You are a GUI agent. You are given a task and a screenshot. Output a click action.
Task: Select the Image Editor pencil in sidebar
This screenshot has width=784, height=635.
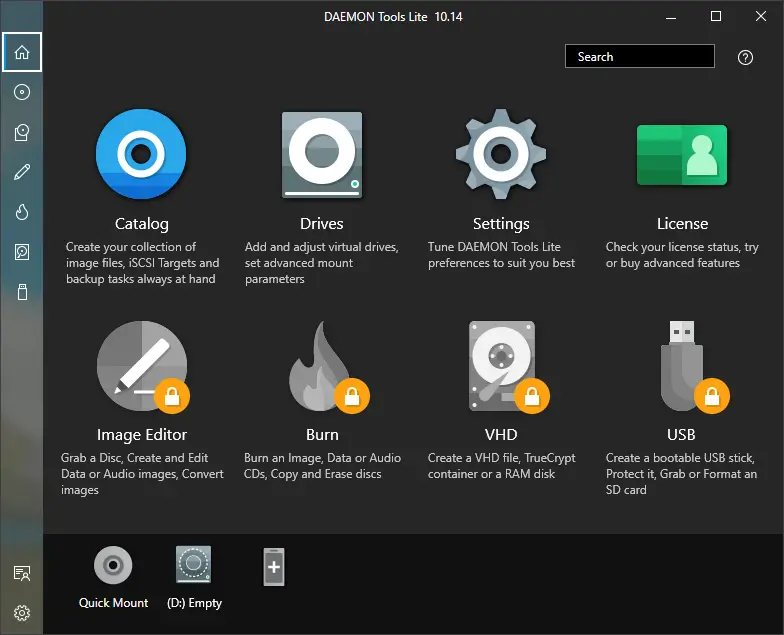click(22, 172)
